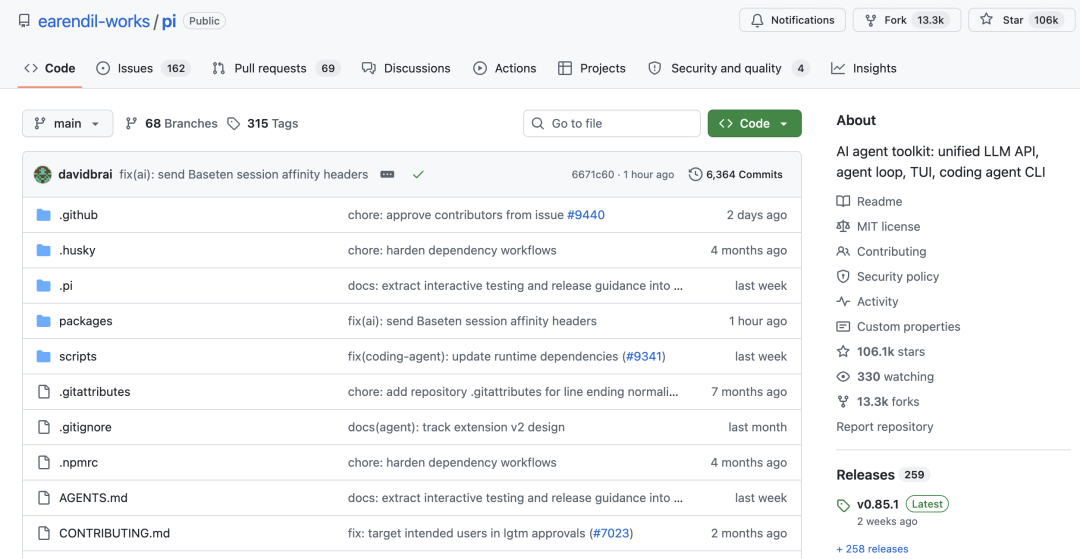The image size is (1080, 559).
Task: Open the .gitattributes file
Action: (x=94, y=392)
